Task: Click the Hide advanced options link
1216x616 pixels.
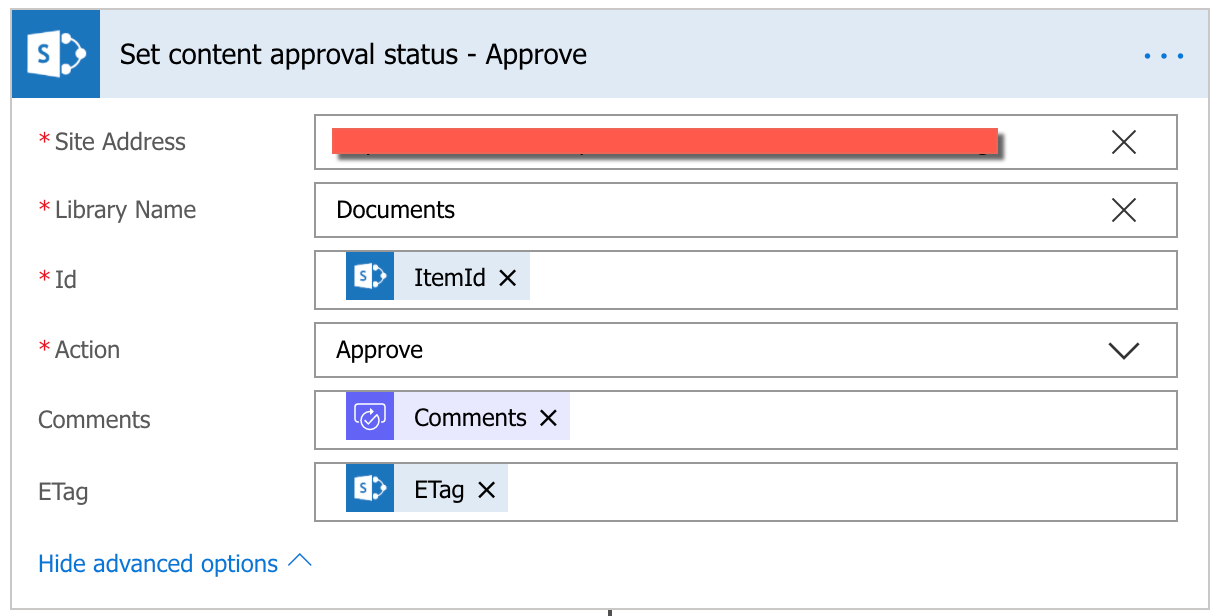Action: tap(157, 563)
